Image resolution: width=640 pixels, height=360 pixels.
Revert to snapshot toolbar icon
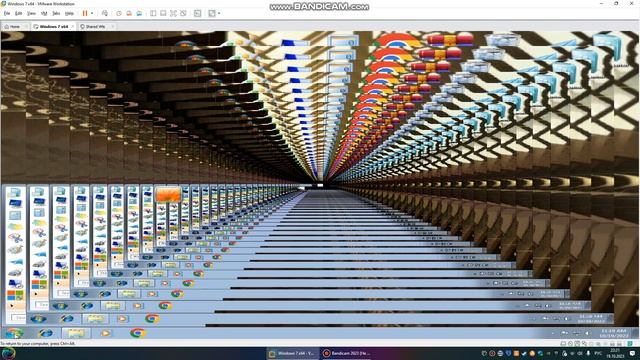129,13
